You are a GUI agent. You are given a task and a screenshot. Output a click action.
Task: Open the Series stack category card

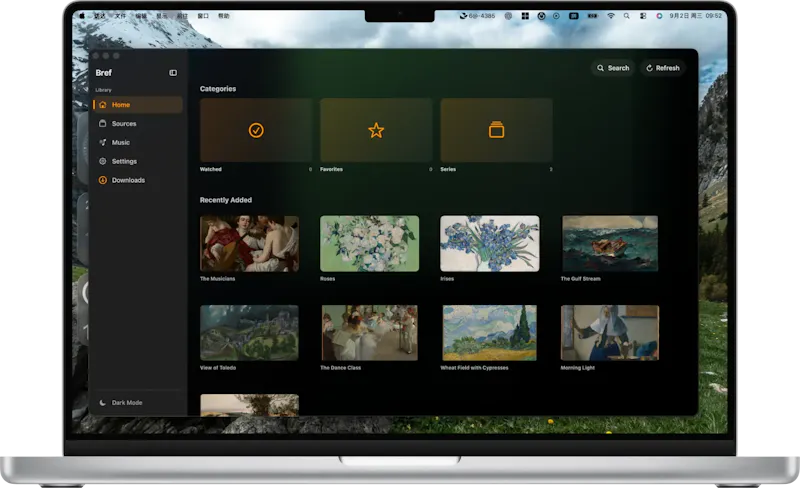click(496, 130)
